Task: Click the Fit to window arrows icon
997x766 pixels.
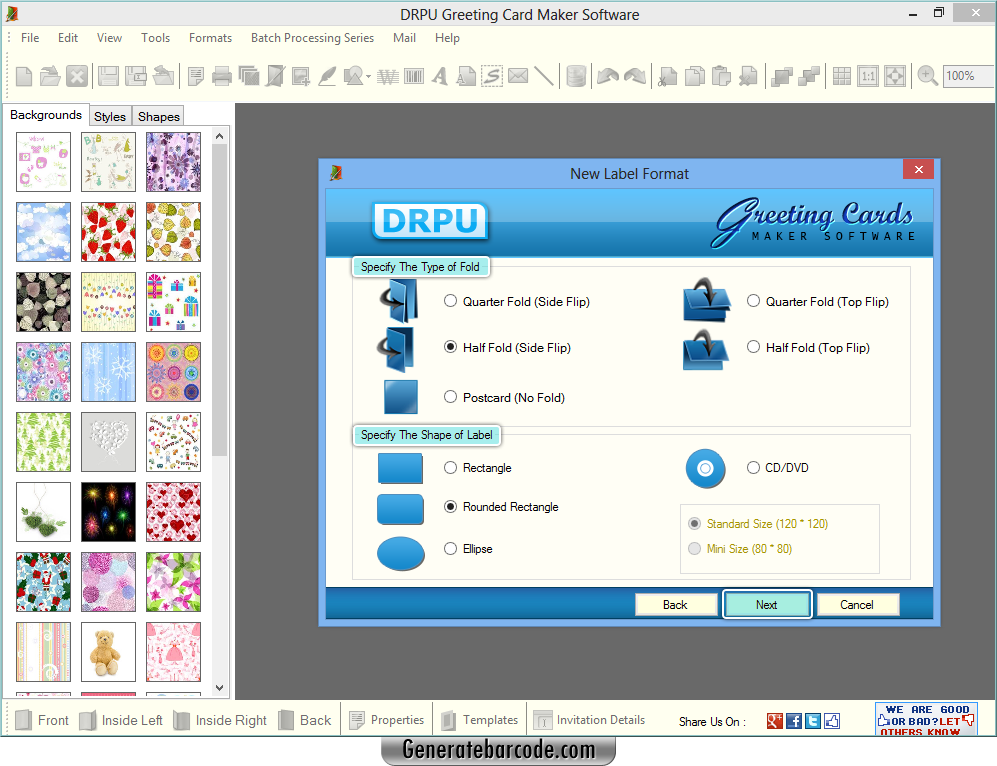Action: [895, 76]
